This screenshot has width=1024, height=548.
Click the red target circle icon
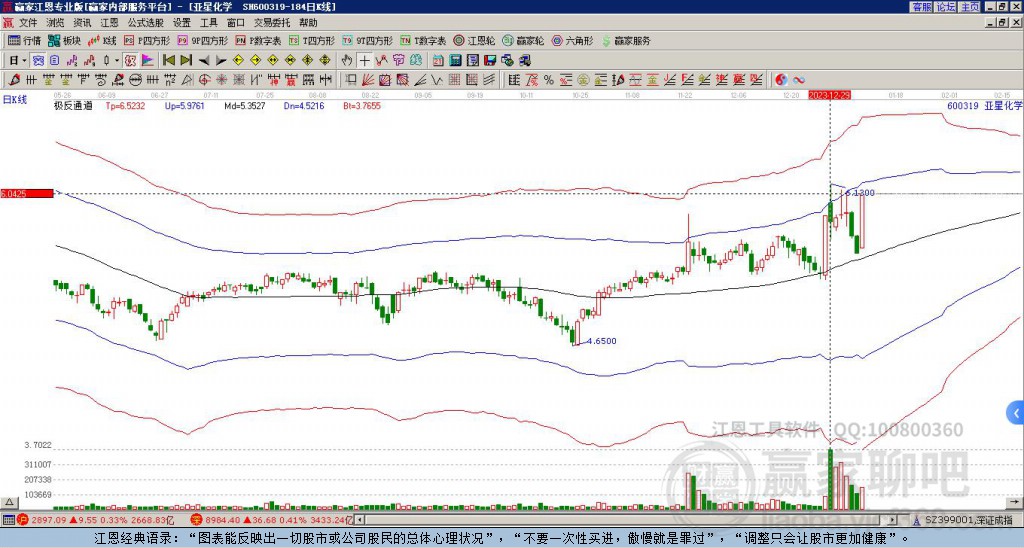204,80
